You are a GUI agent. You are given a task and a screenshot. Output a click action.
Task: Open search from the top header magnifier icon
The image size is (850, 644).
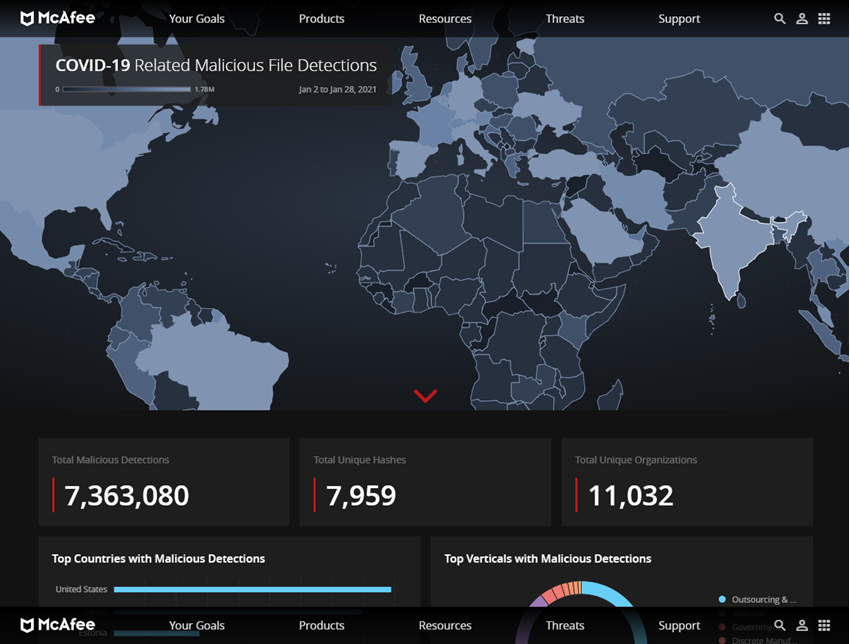[780, 18]
